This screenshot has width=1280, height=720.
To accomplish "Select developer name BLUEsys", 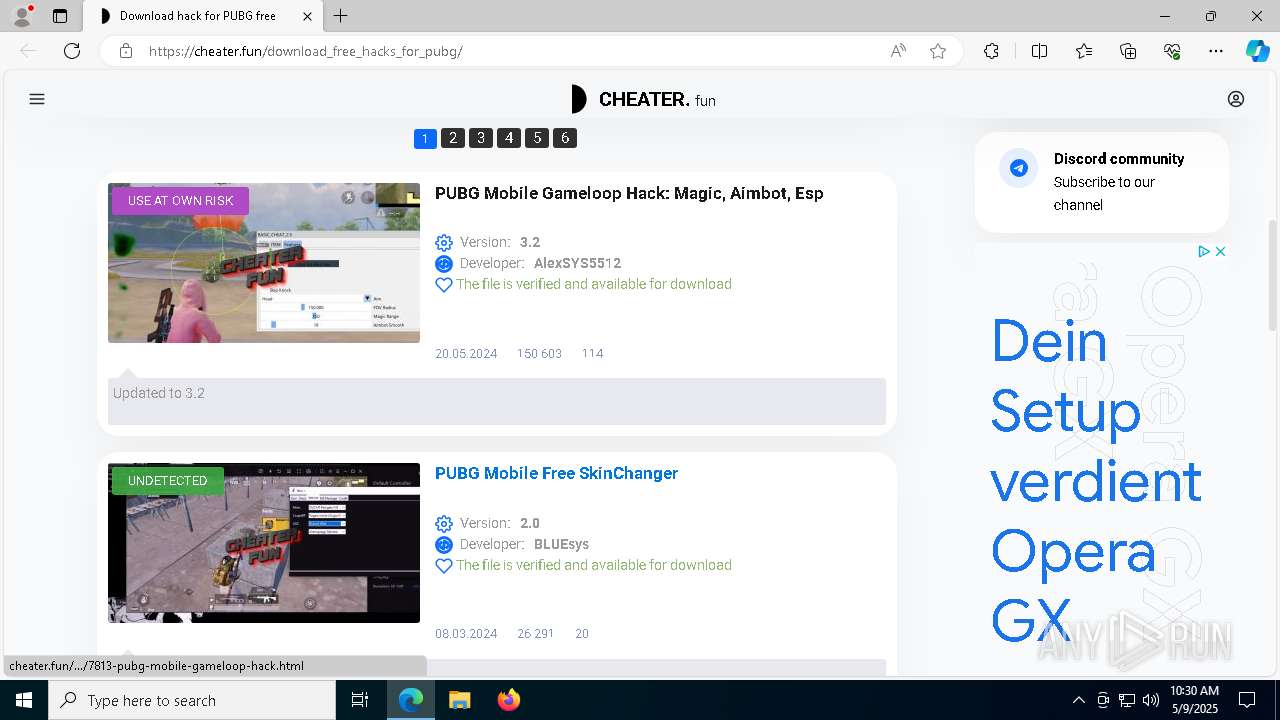I will click(x=561, y=544).
